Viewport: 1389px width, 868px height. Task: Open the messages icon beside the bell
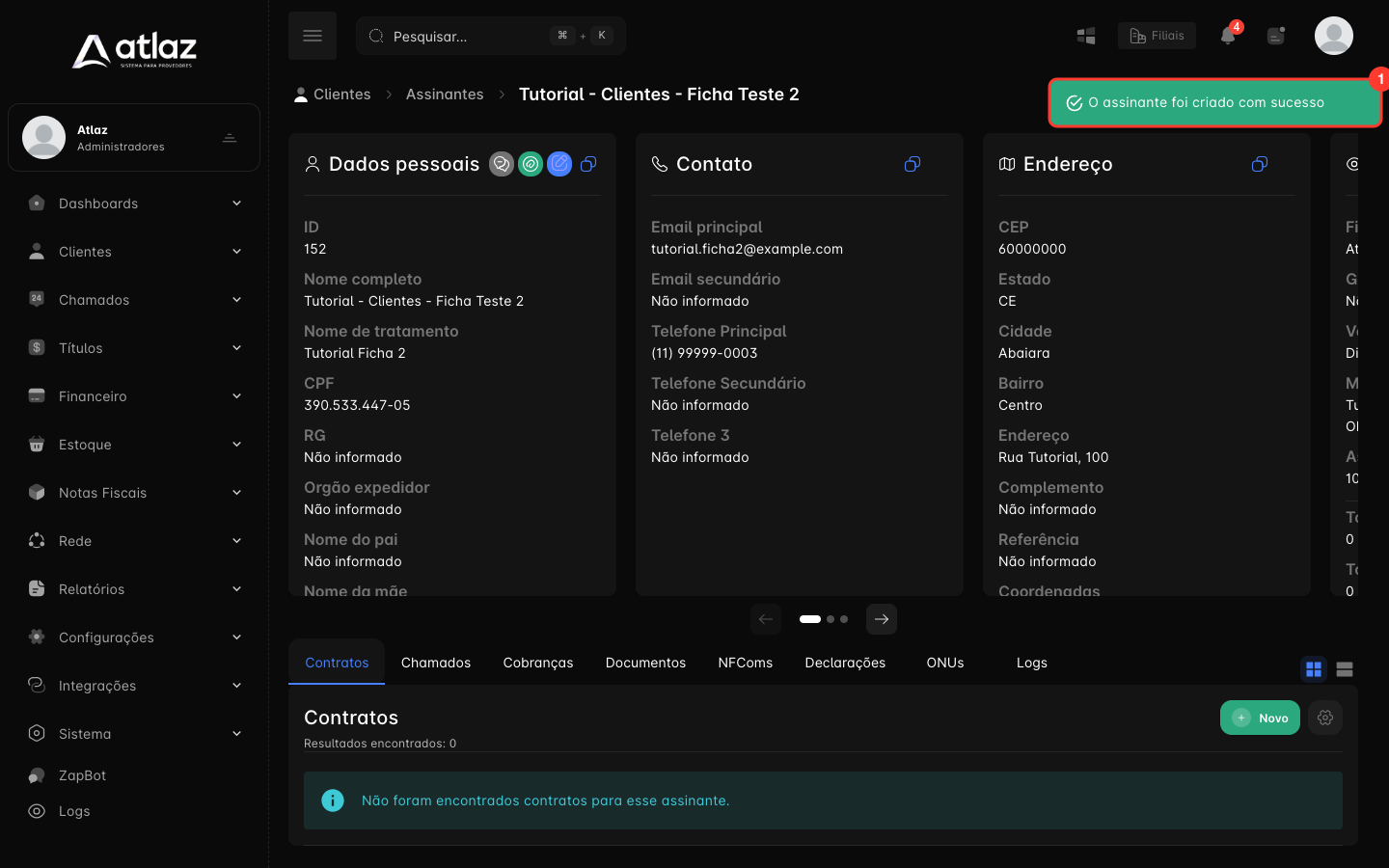[1276, 36]
